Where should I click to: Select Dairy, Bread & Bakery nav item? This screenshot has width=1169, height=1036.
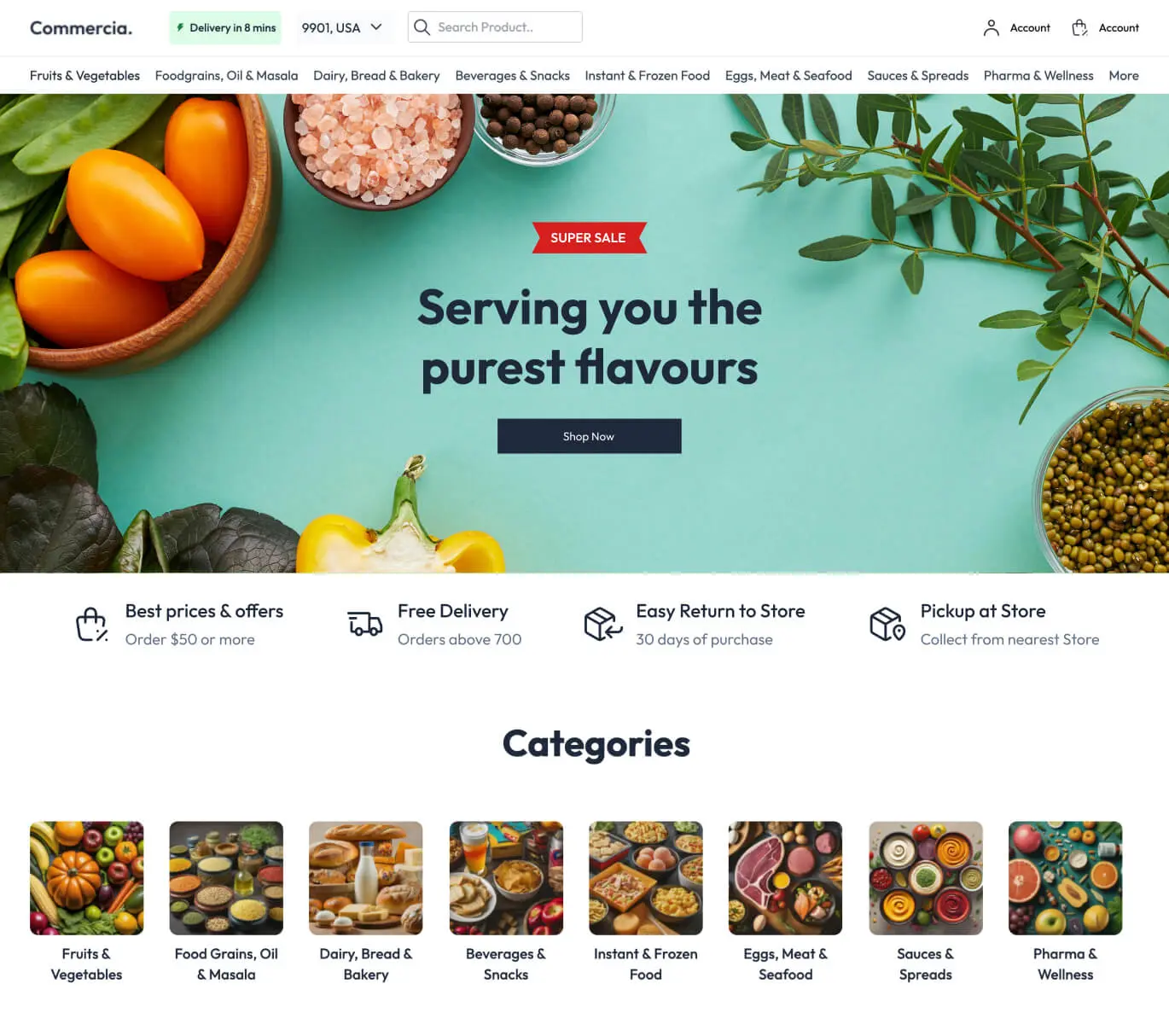[376, 76]
